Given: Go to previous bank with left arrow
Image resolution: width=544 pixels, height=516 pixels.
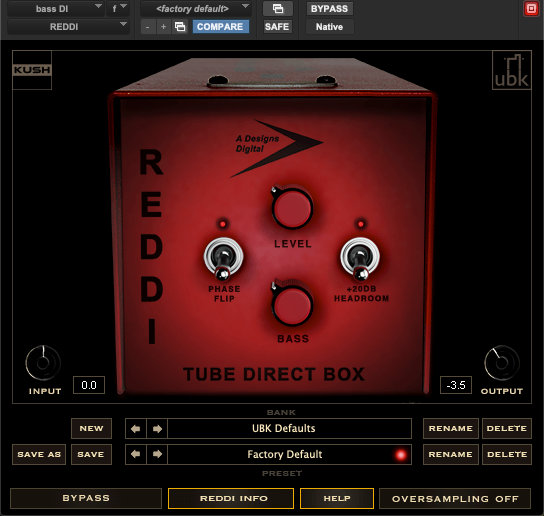Looking at the screenshot, I should tap(136, 429).
